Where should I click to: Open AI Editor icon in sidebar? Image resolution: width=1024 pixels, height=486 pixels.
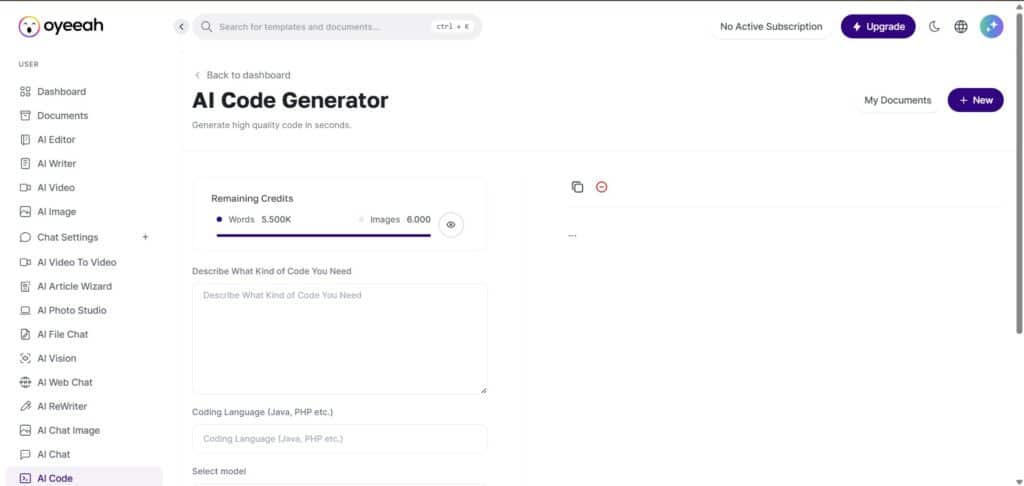click(x=25, y=140)
